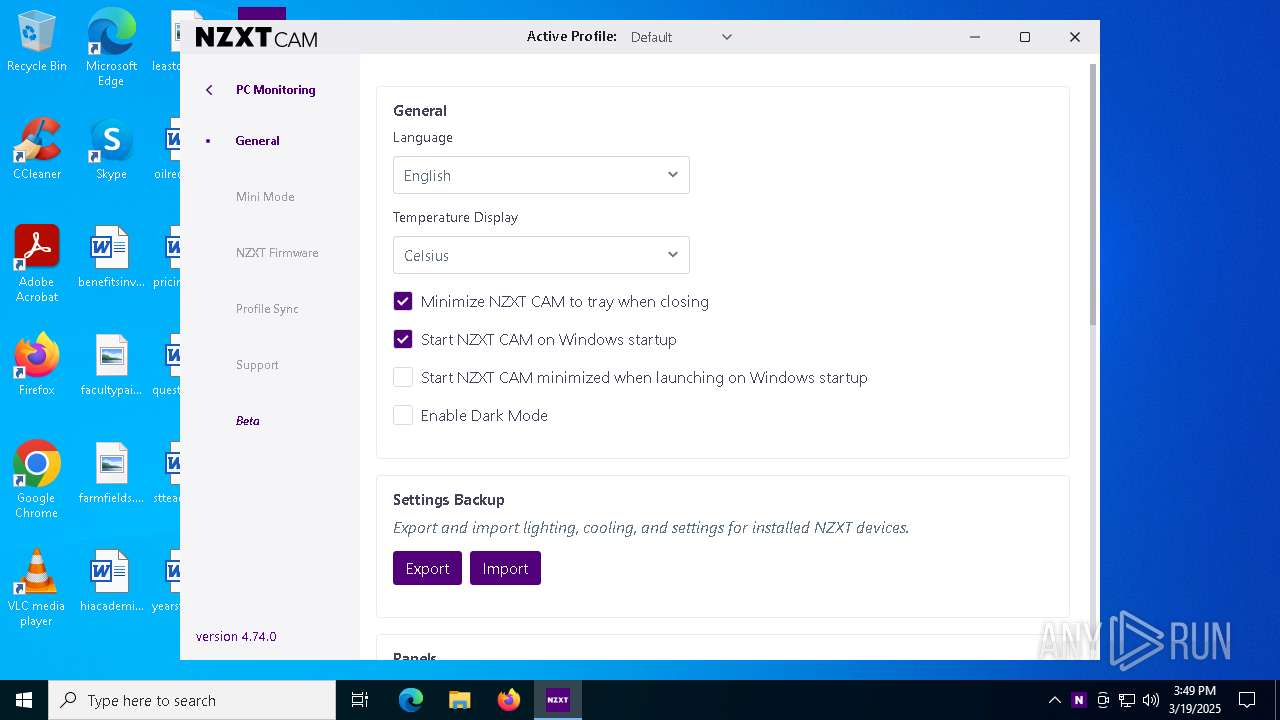Launch CCleaner from the desktop
Image resolution: width=1280 pixels, height=720 pixels.
[x=37, y=150]
